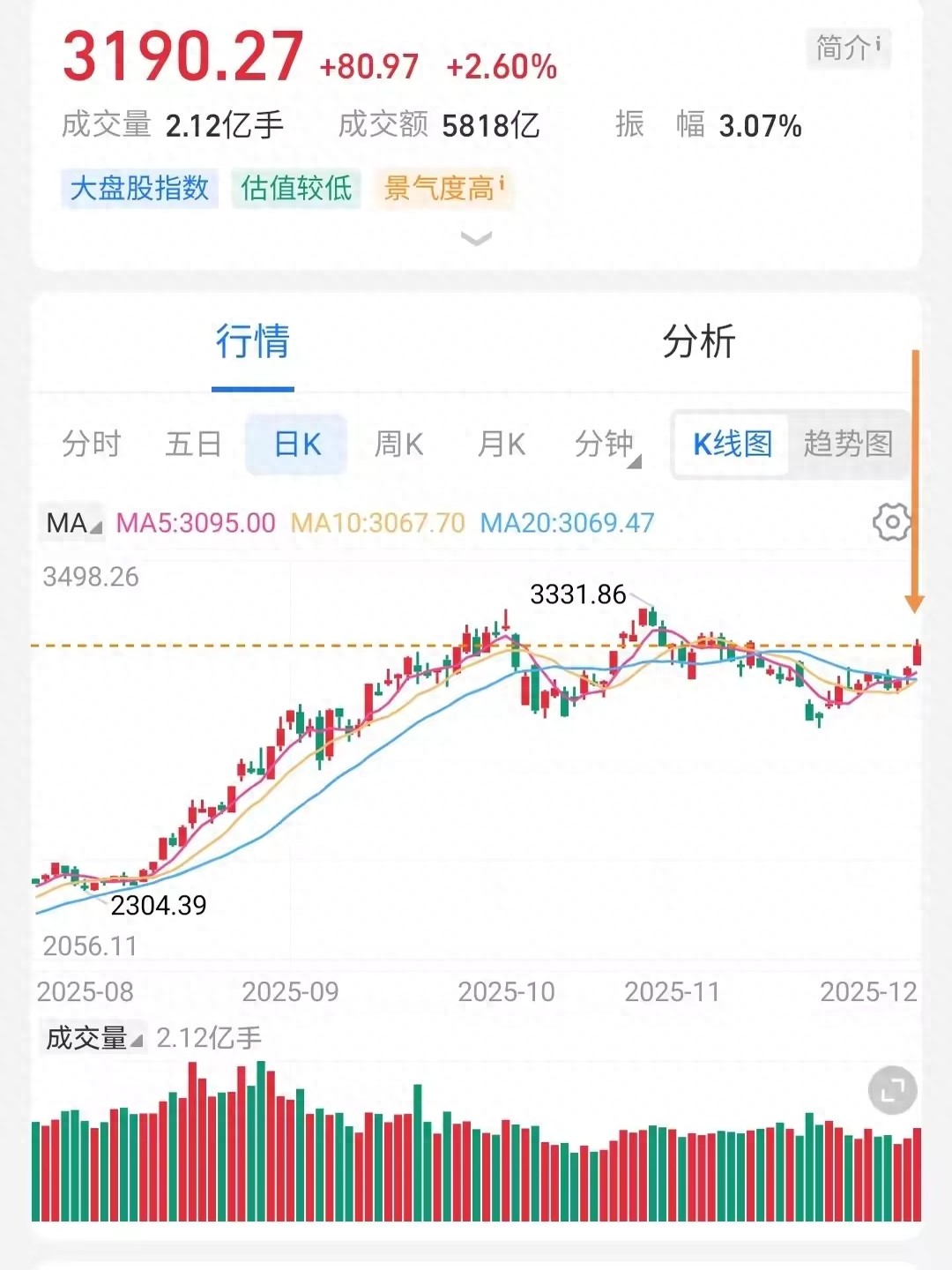Select the 日K period
Viewport: 952px width, 1270px height.
tap(297, 444)
